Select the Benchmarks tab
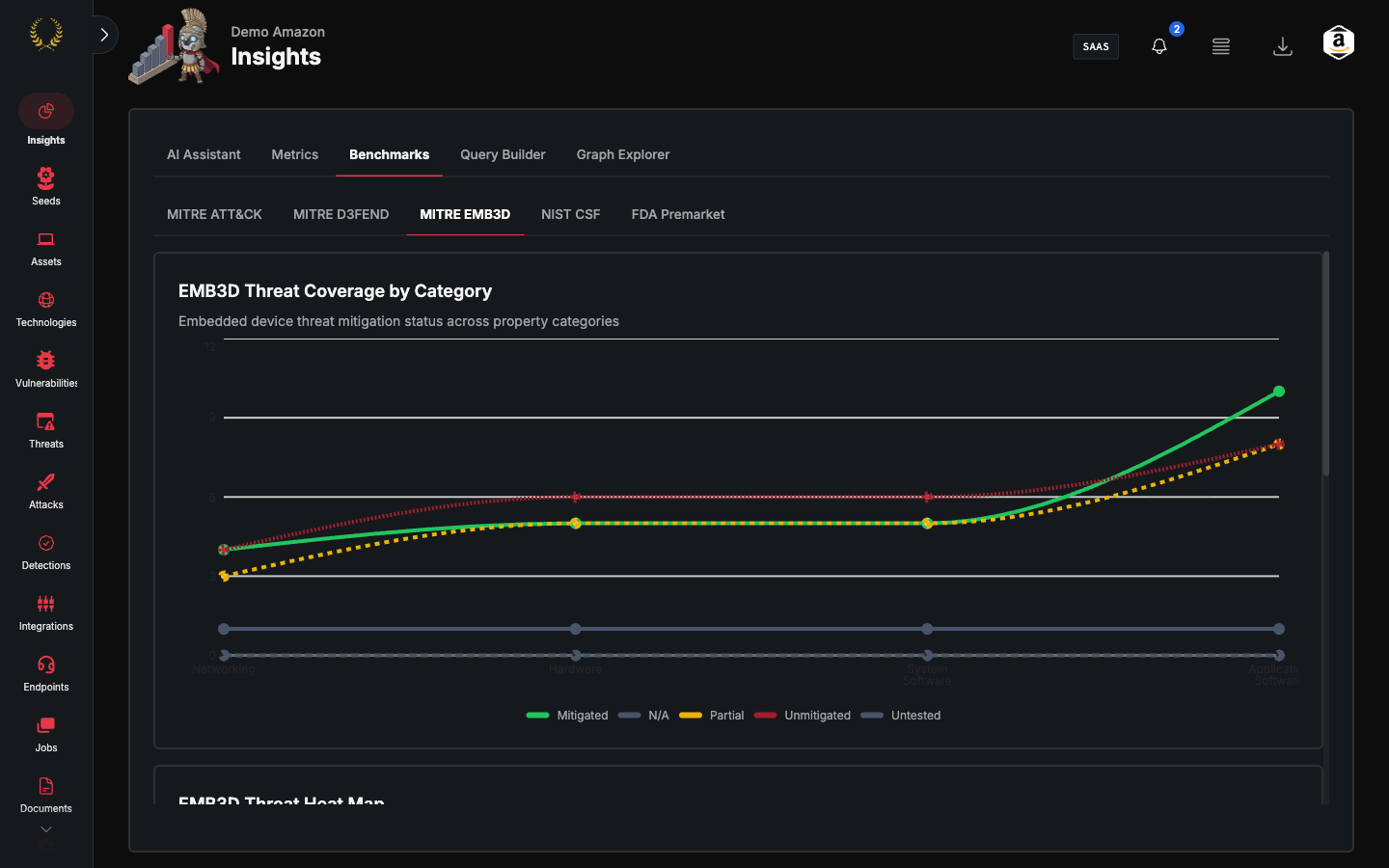The width and height of the screenshot is (1389, 868). [x=389, y=154]
